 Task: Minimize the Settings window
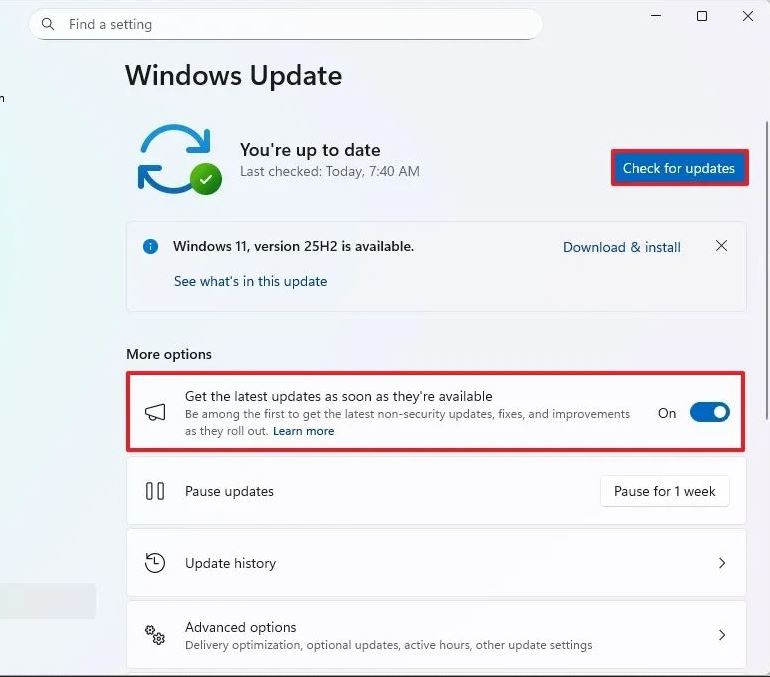(x=657, y=16)
